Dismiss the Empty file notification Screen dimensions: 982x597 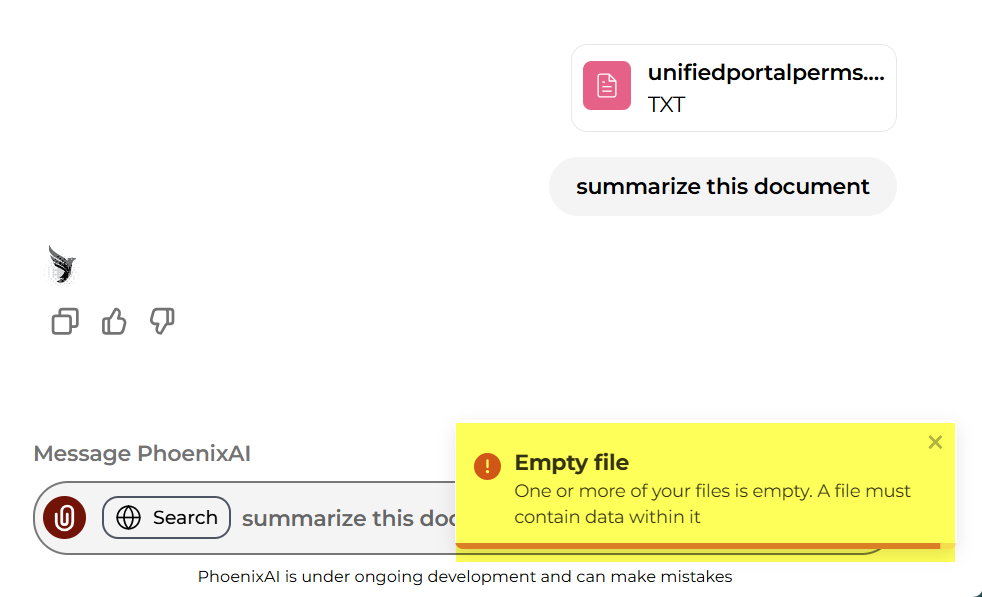pyautogui.click(x=935, y=442)
